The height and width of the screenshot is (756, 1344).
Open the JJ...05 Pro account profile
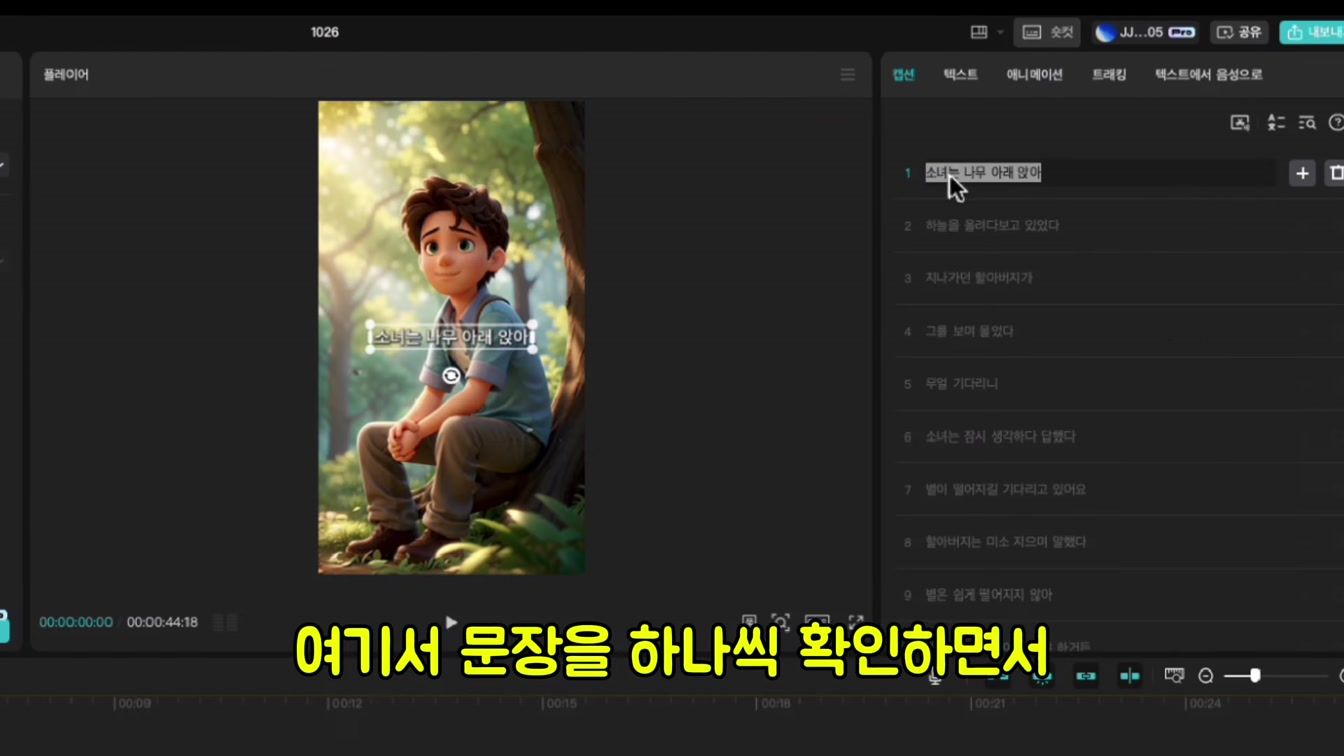(x=1145, y=32)
